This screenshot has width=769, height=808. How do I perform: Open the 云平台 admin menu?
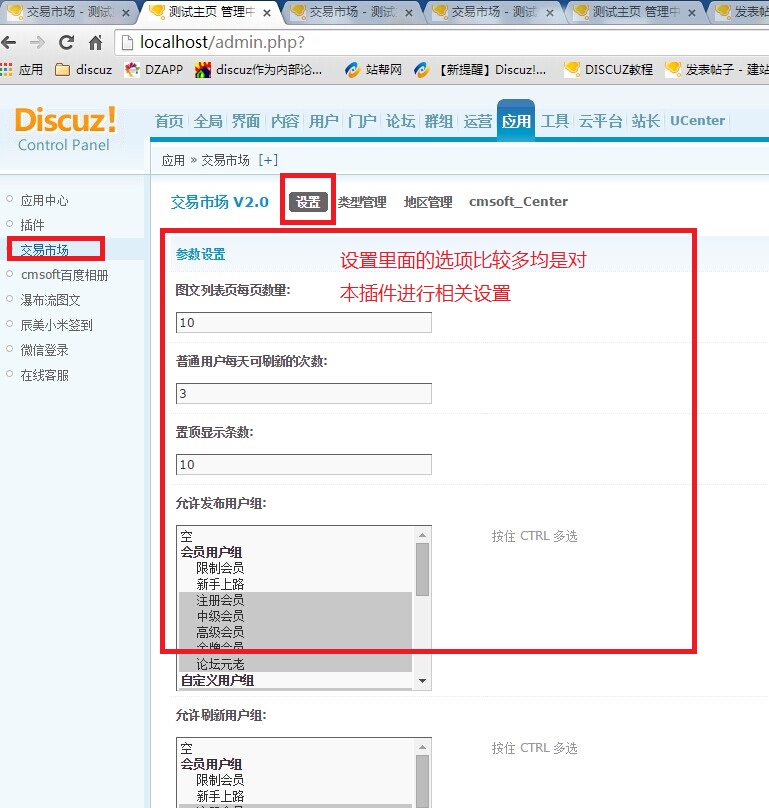click(600, 121)
